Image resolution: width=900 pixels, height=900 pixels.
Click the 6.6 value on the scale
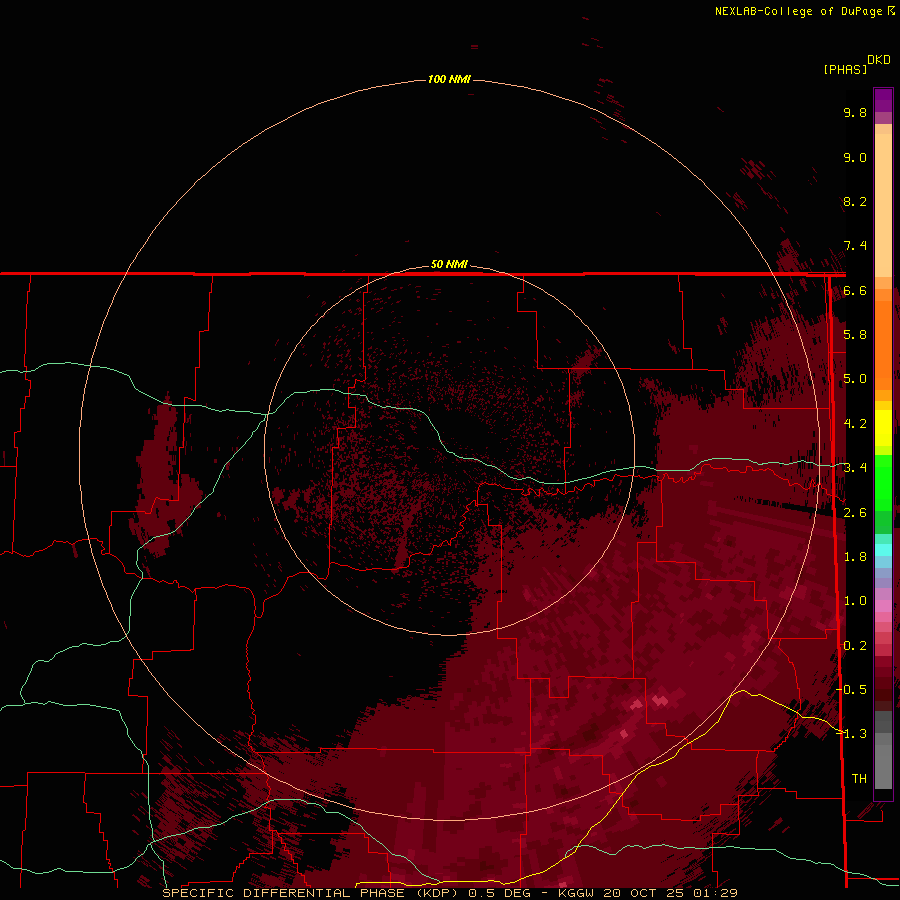click(855, 290)
